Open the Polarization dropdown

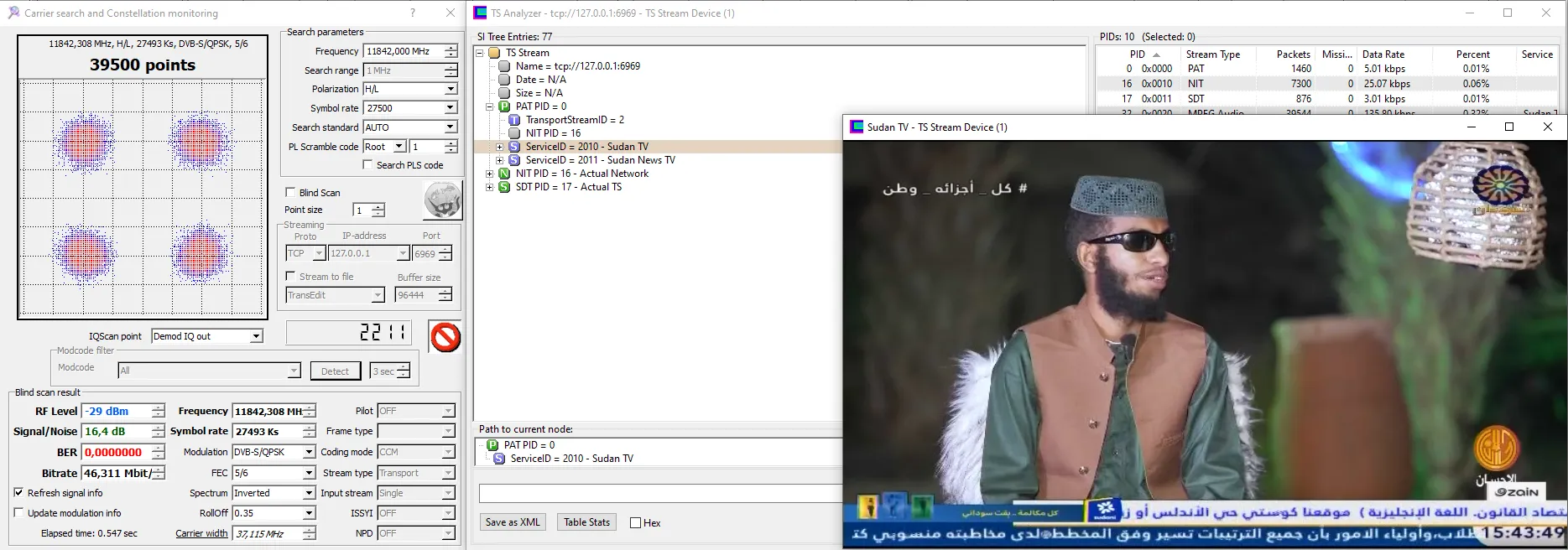pos(451,89)
